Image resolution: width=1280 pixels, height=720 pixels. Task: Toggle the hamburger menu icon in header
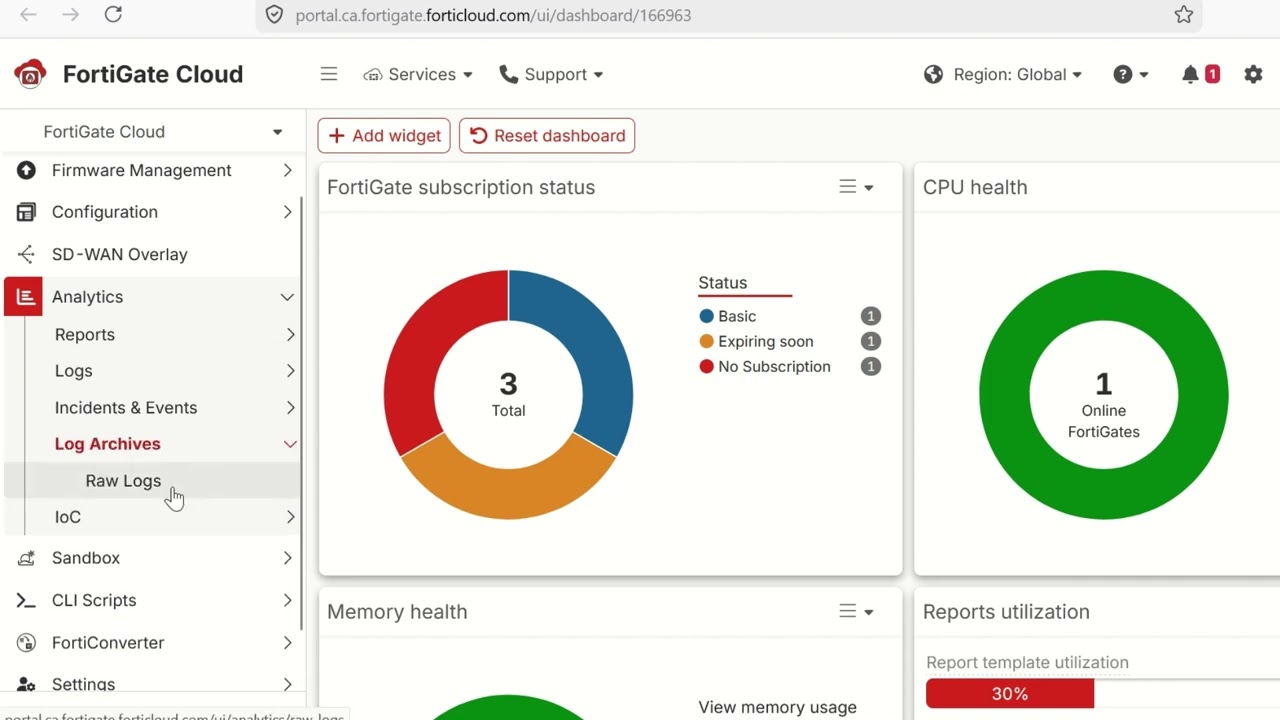pos(329,74)
